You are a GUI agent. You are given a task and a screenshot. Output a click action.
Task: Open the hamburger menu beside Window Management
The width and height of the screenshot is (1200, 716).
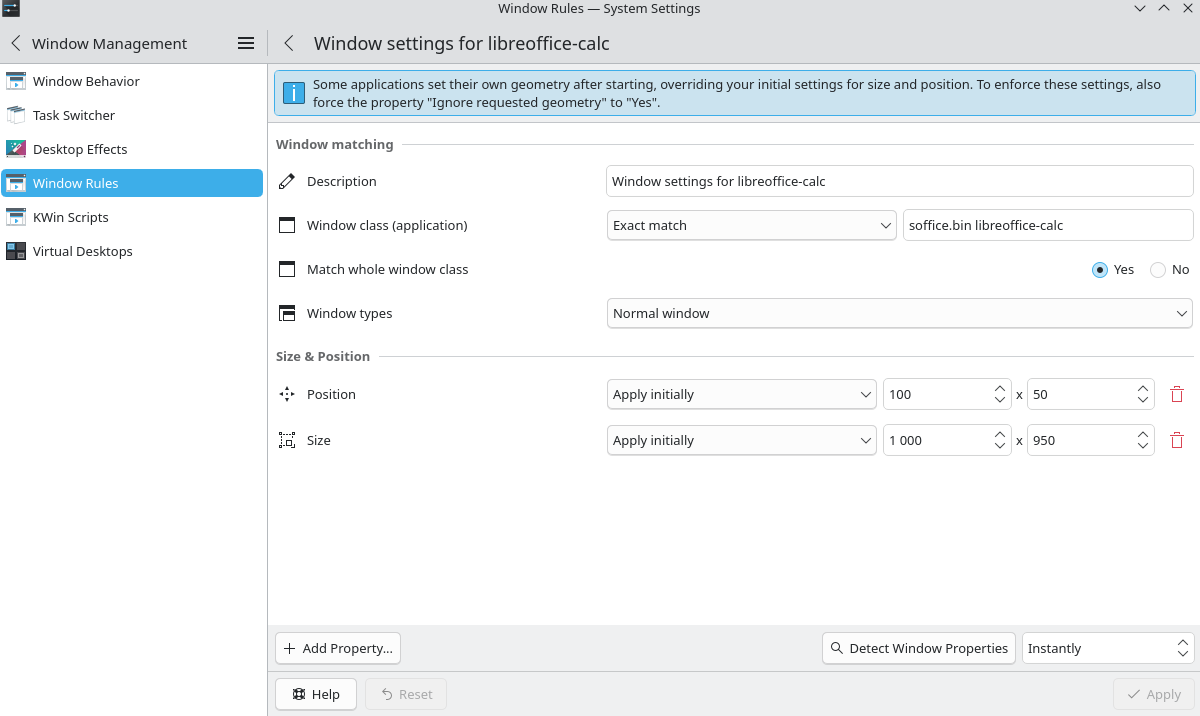[246, 44]
